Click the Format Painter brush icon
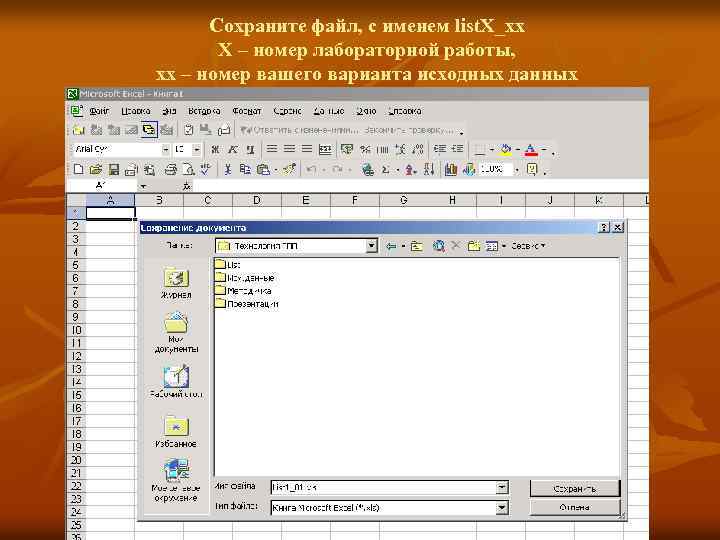This screenshot has height=540, width=720. tap(289, 169)
